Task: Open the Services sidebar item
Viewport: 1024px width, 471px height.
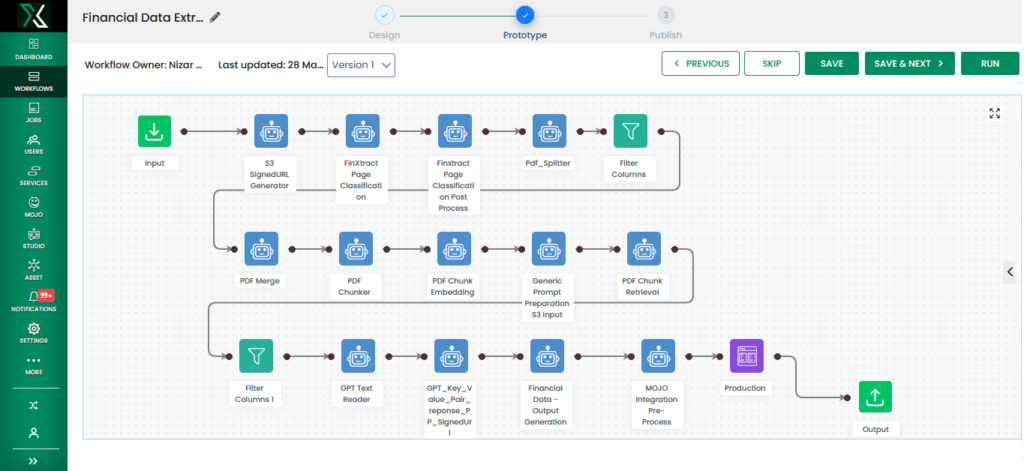Action: (33, 175)
